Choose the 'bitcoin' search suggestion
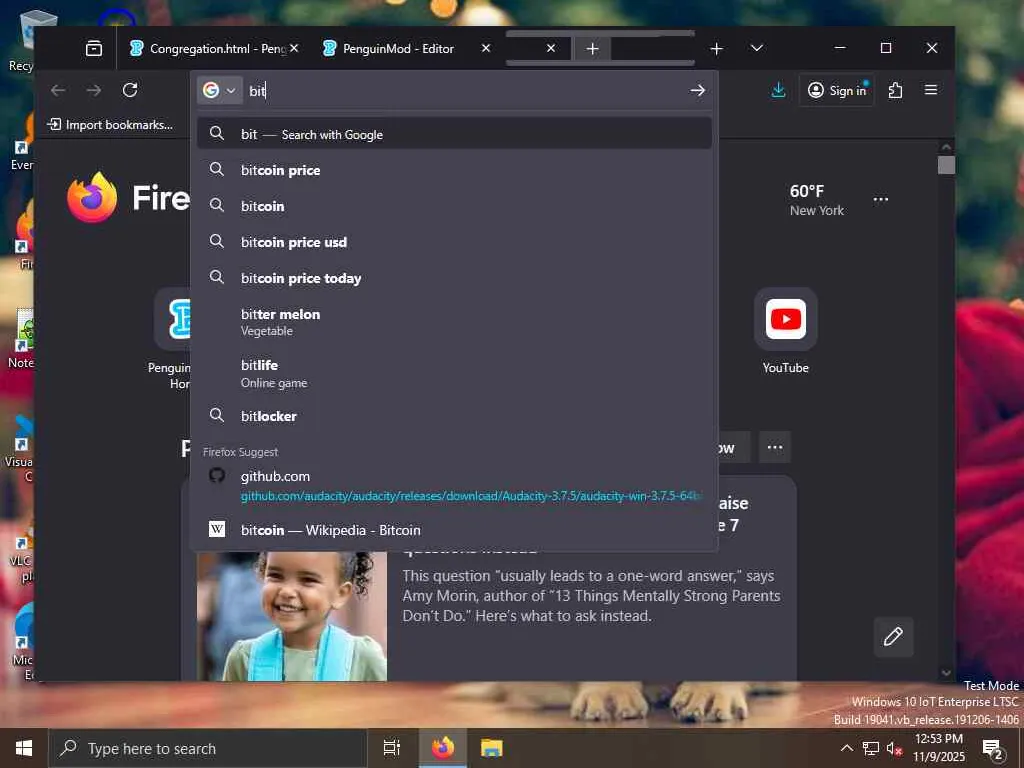Viewport: 1024px width, 768px height. click(x=455, y=206)
